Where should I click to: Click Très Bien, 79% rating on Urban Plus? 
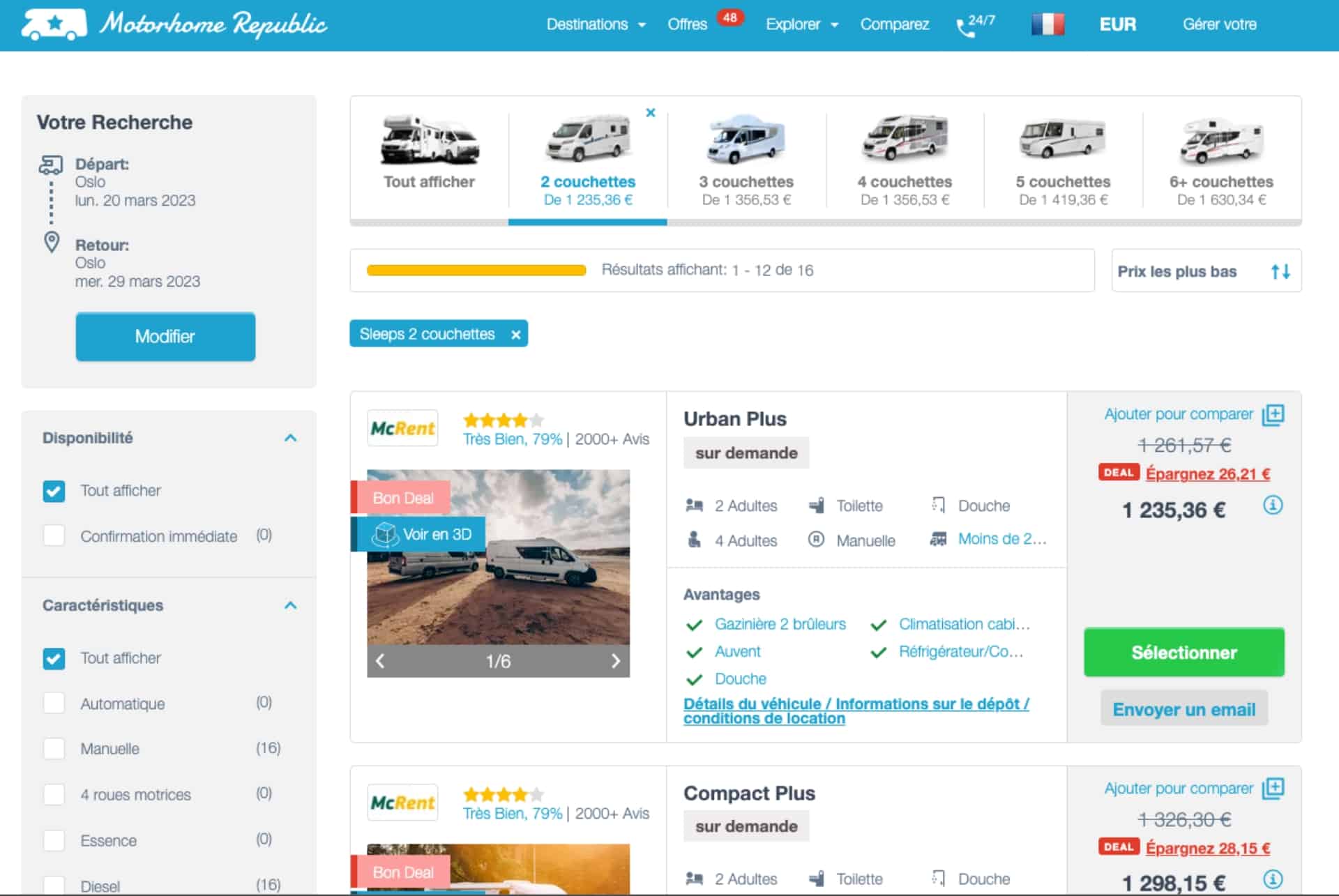pyautogui.click(x=512, y=439)
